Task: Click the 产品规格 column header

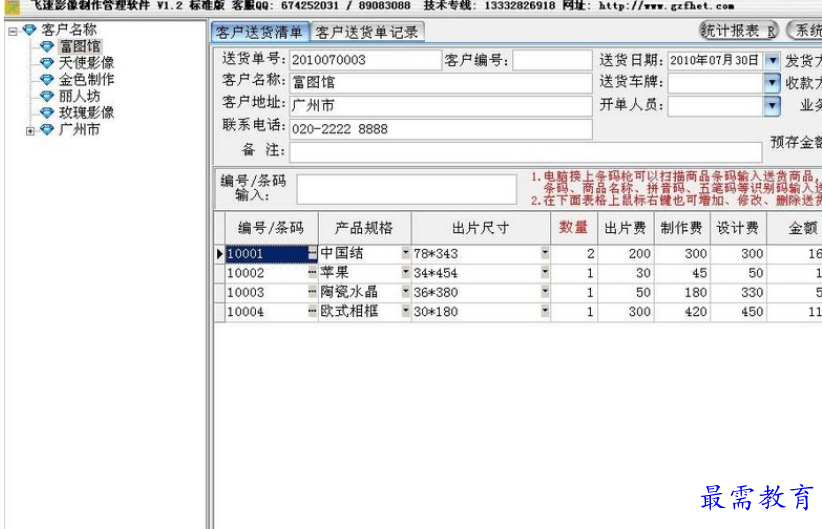Action: (364, 228)
